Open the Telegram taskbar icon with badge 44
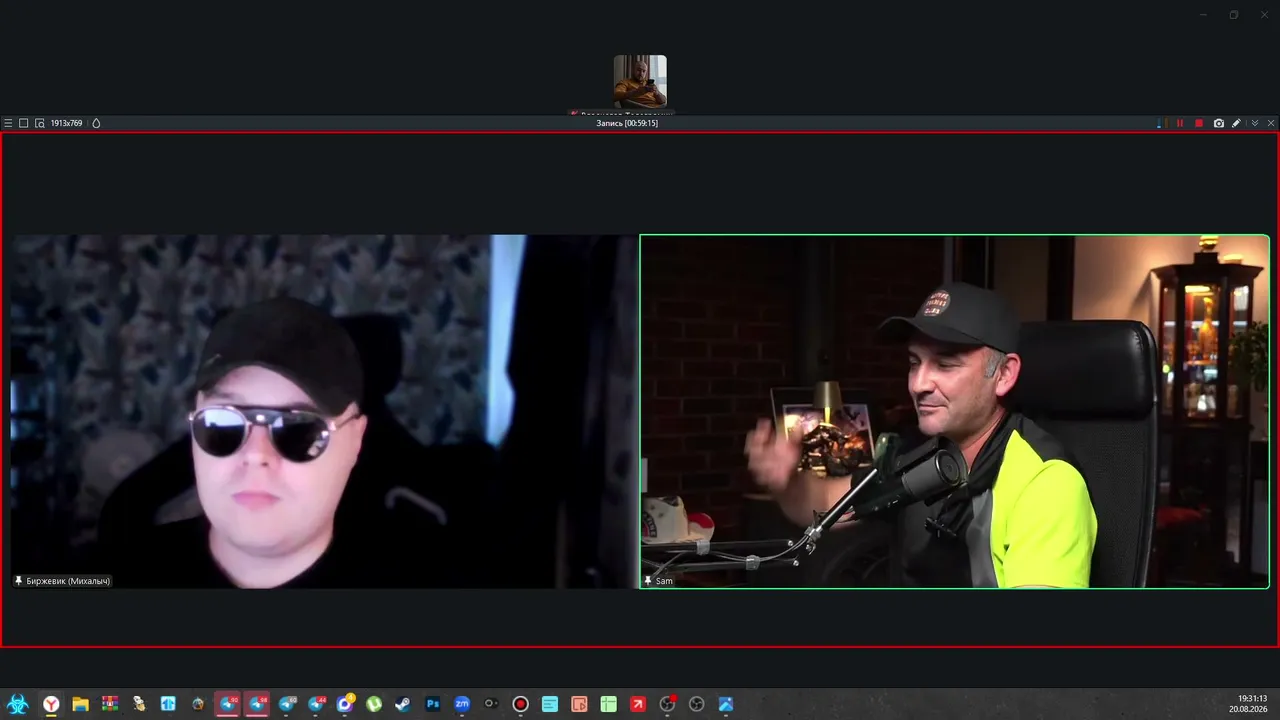Screen dimensions: 1280x720 point(317,704)
